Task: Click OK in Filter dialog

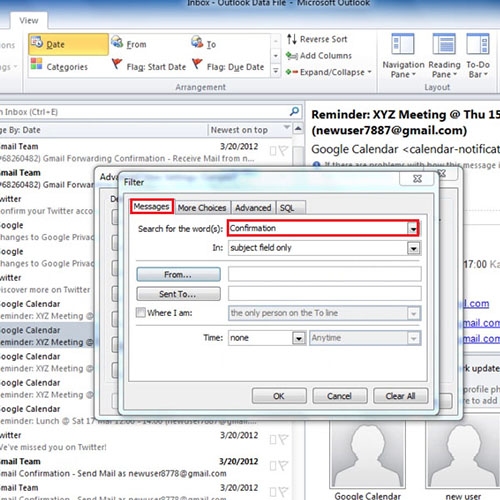Action: tap(279, 396)
